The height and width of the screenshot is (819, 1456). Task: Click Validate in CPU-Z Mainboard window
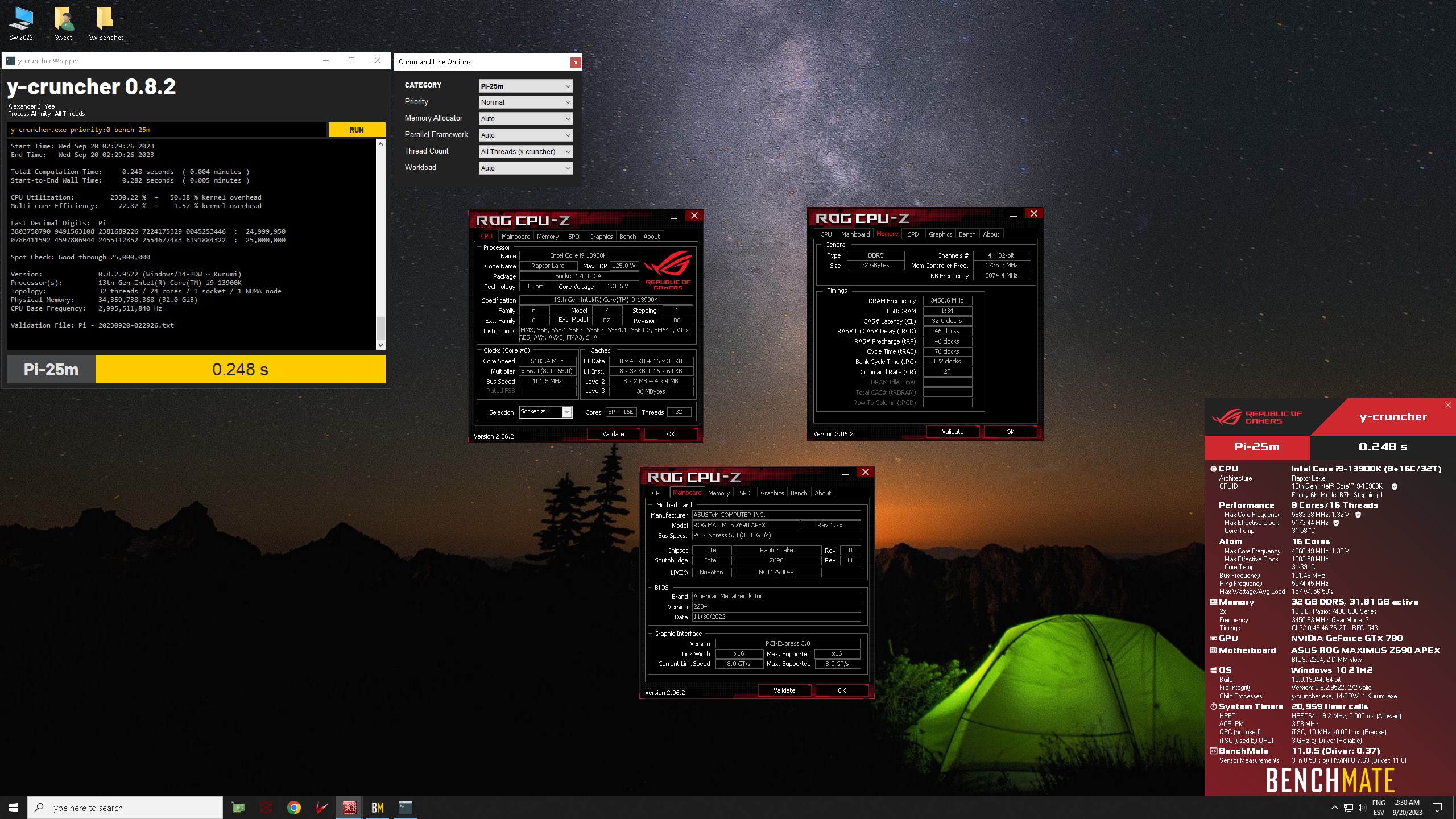coord(784,690)
